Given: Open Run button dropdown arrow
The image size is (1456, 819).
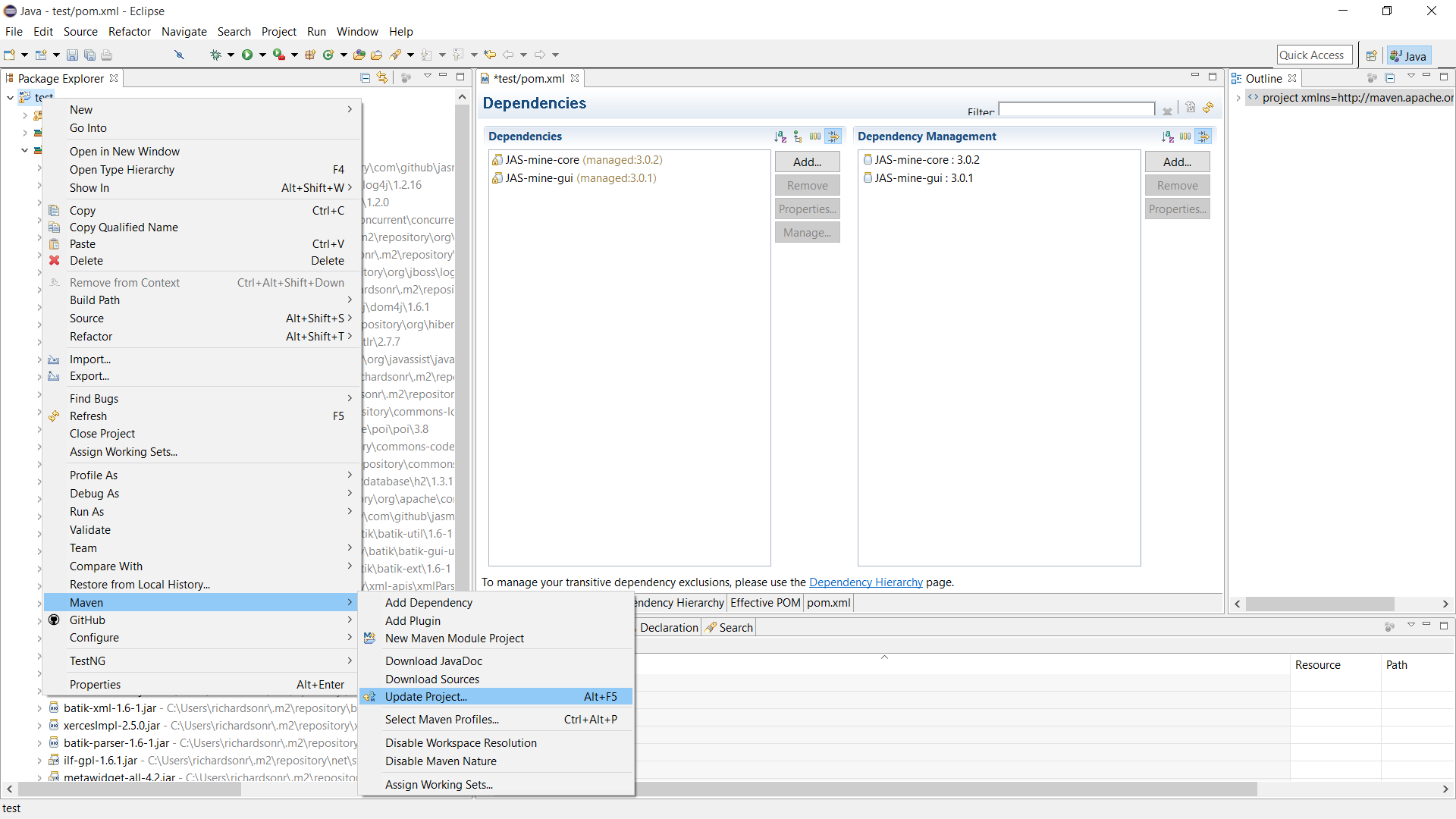Looking at the screenshot, I should [x=262, y=55].
